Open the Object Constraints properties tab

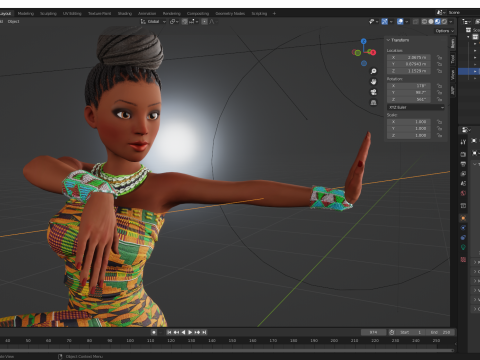coord(463,237)
